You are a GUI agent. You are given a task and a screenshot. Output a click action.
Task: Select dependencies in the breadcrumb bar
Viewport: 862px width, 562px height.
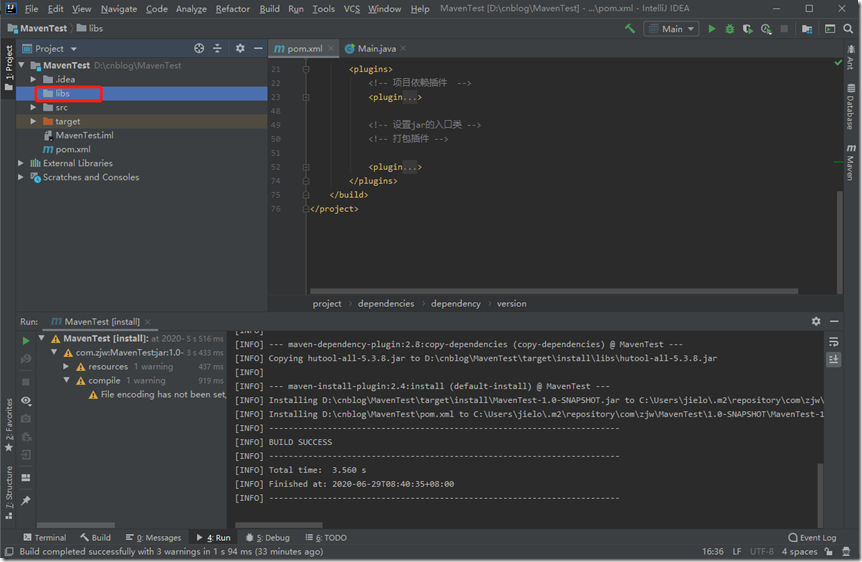click(x=386, y=304)
